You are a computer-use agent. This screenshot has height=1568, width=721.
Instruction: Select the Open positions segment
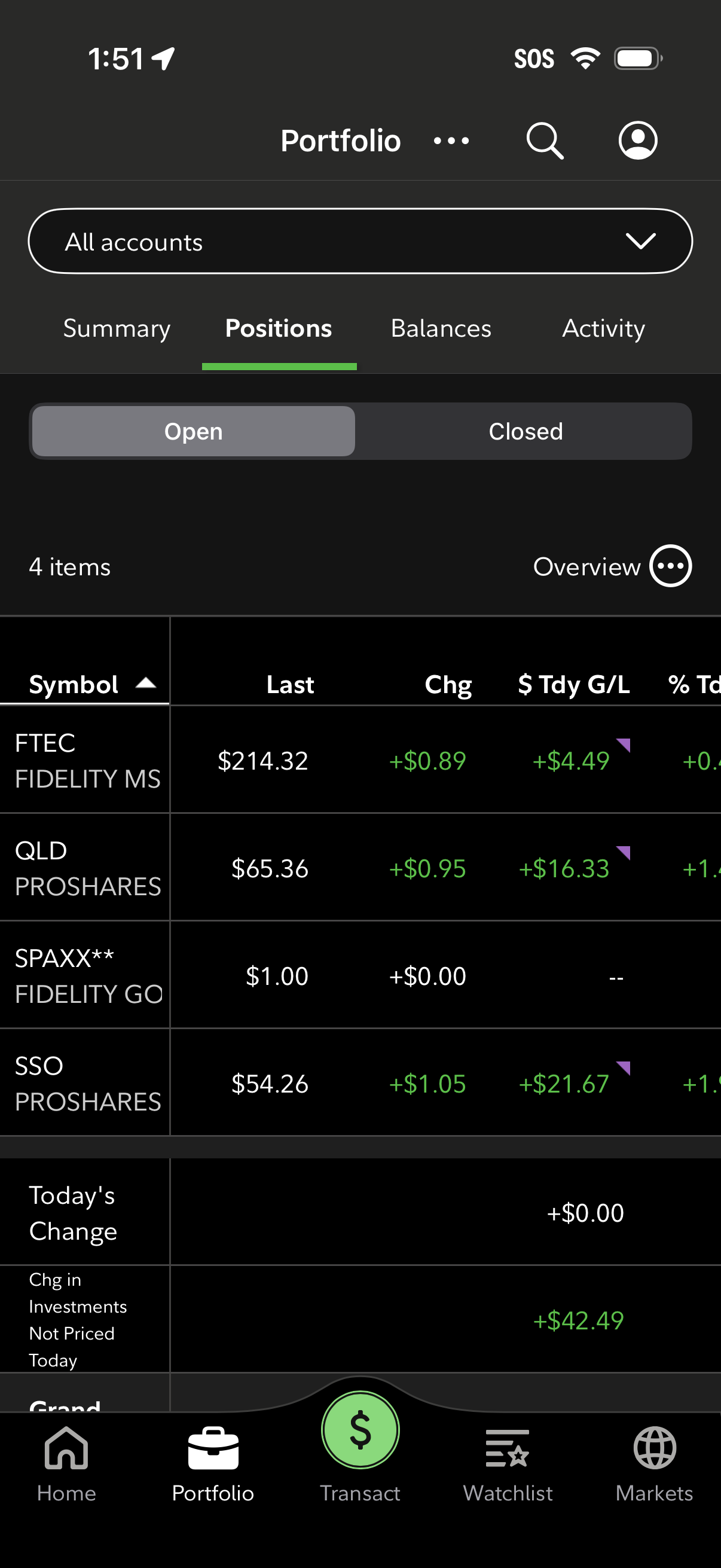194,431
